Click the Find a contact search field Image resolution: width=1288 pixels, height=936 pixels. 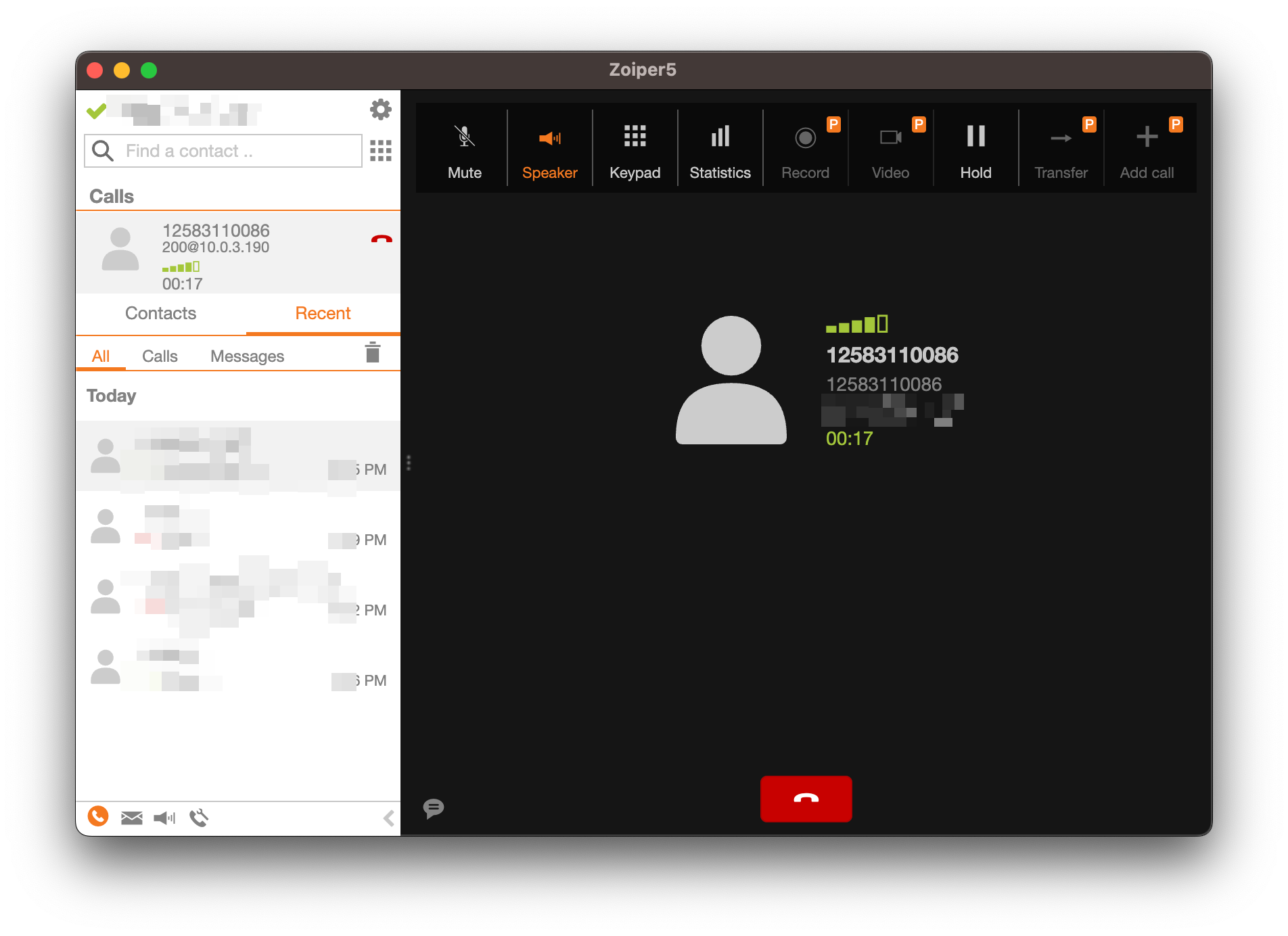[223, 150]
